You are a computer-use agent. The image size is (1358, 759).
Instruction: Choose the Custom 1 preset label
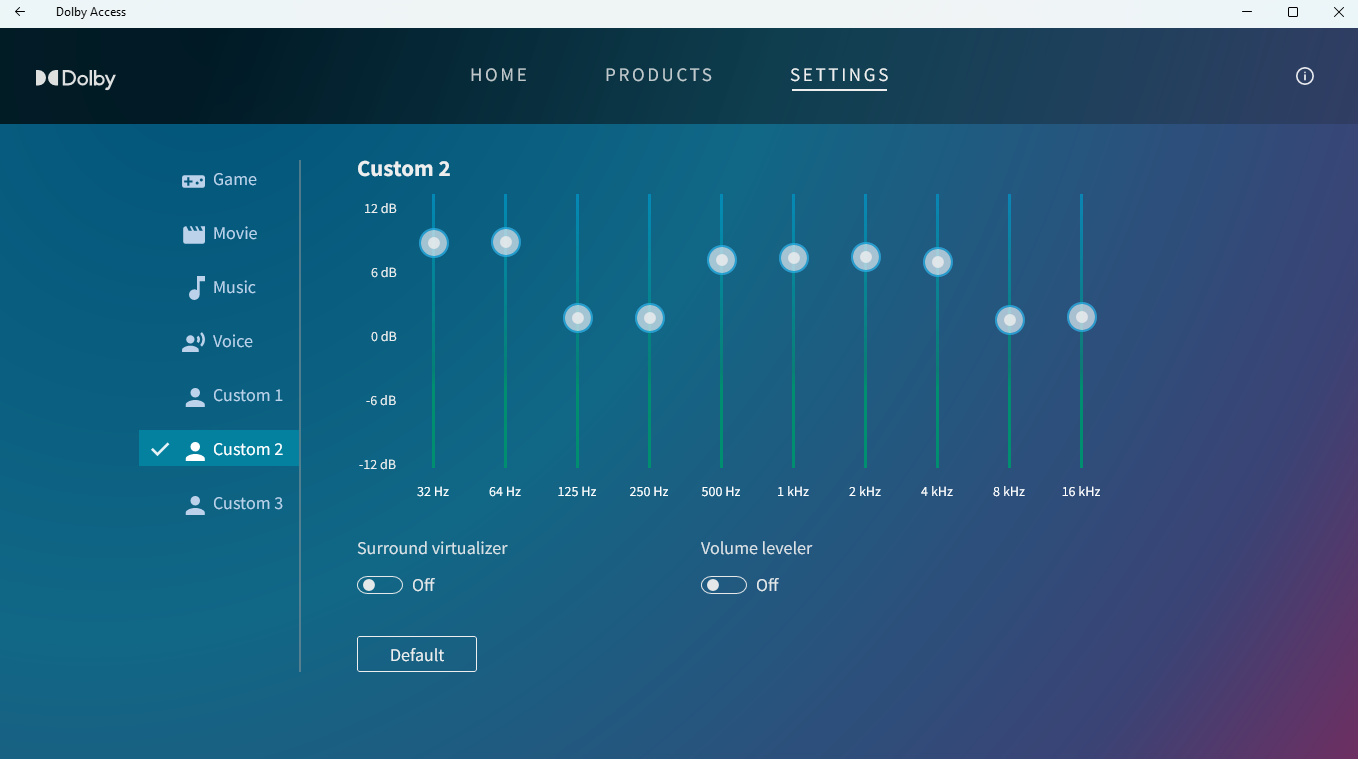(248, 396)
